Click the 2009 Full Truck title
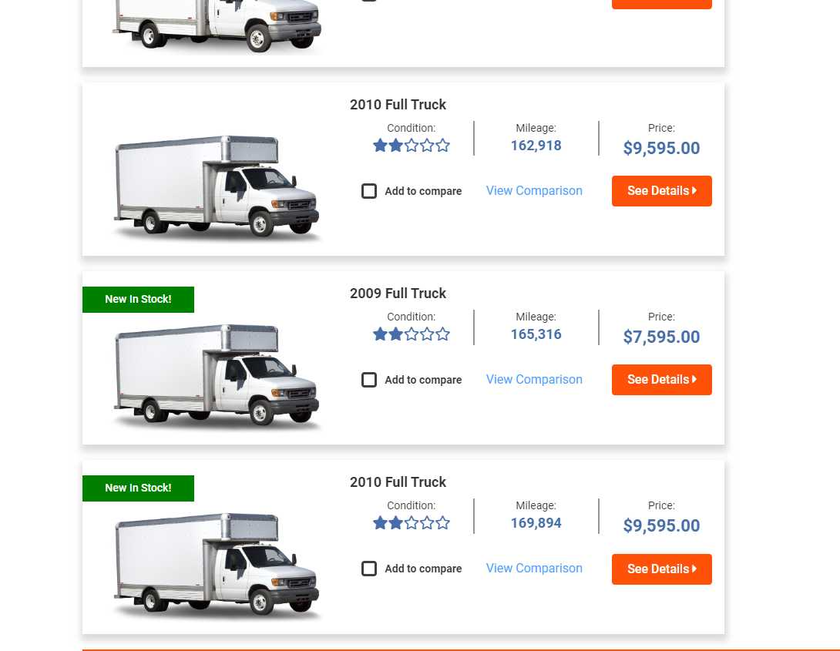Image resolution: width=840 pixels, height=651 pixels. [398, 293]
